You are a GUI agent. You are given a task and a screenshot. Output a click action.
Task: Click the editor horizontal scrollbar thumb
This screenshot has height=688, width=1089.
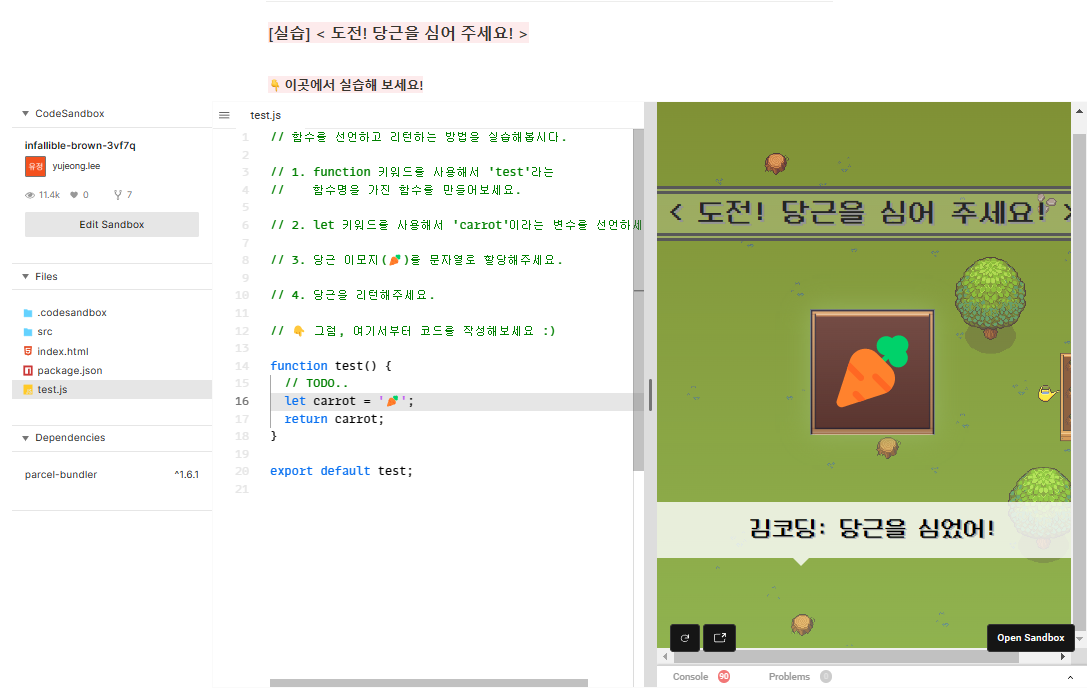pyautogui.click(x=429, y=683)
